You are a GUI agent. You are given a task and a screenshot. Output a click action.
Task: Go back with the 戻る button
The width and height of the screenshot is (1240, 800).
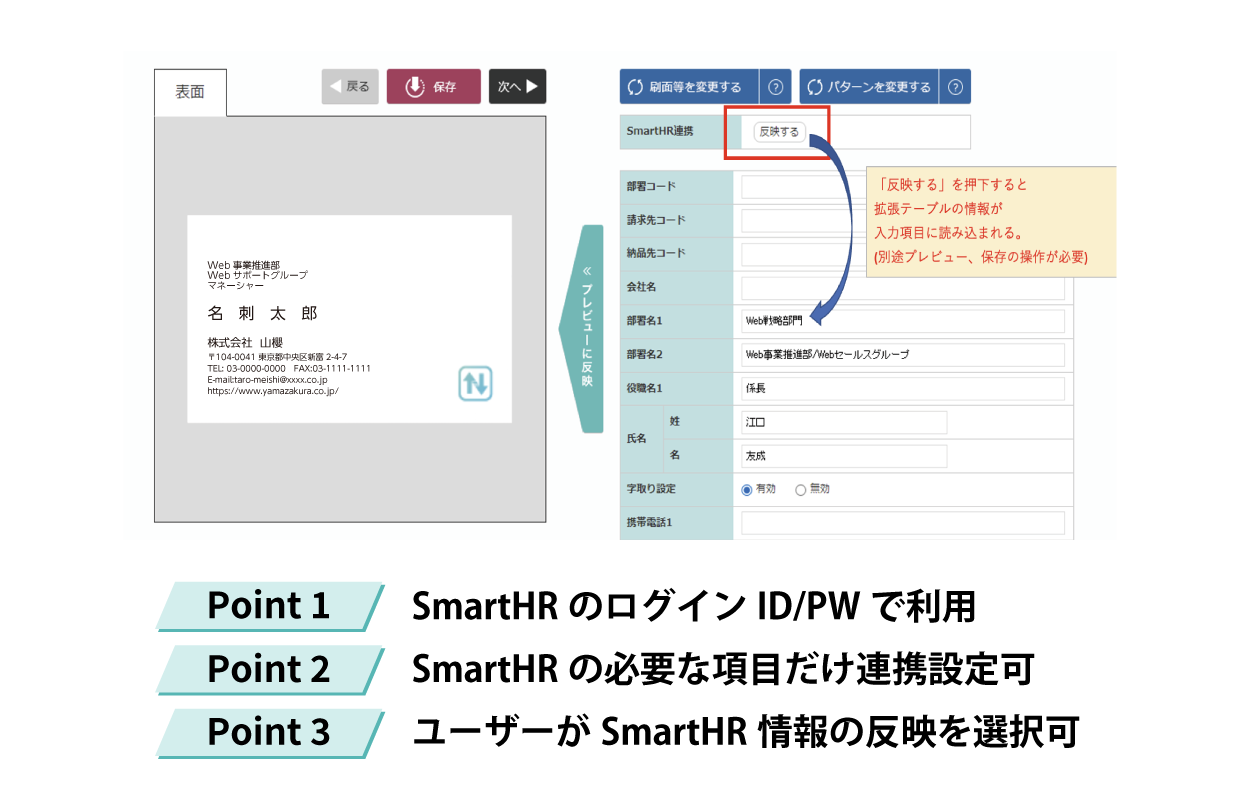tap(350, 87)
